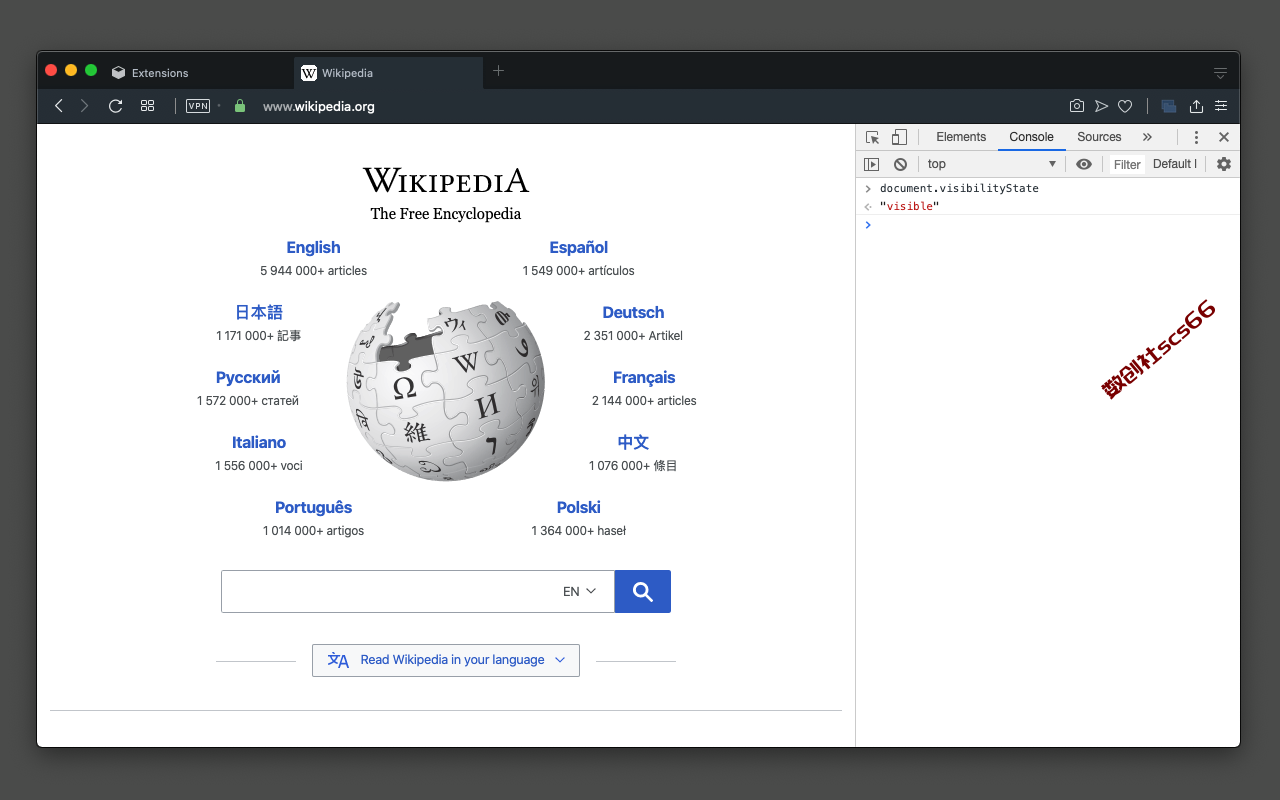Open the share/upload icon in toolbar
This screenshot has width=1280, height=800.
[1196, 106]
